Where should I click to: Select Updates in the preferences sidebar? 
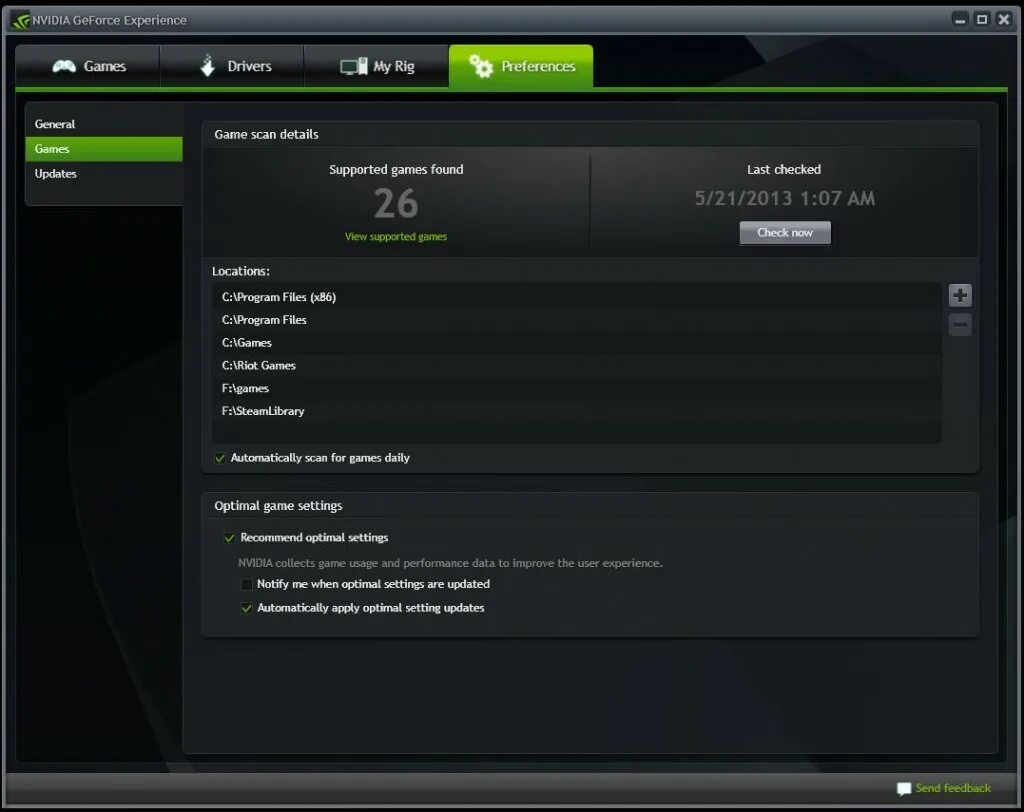tap(104, 174)
